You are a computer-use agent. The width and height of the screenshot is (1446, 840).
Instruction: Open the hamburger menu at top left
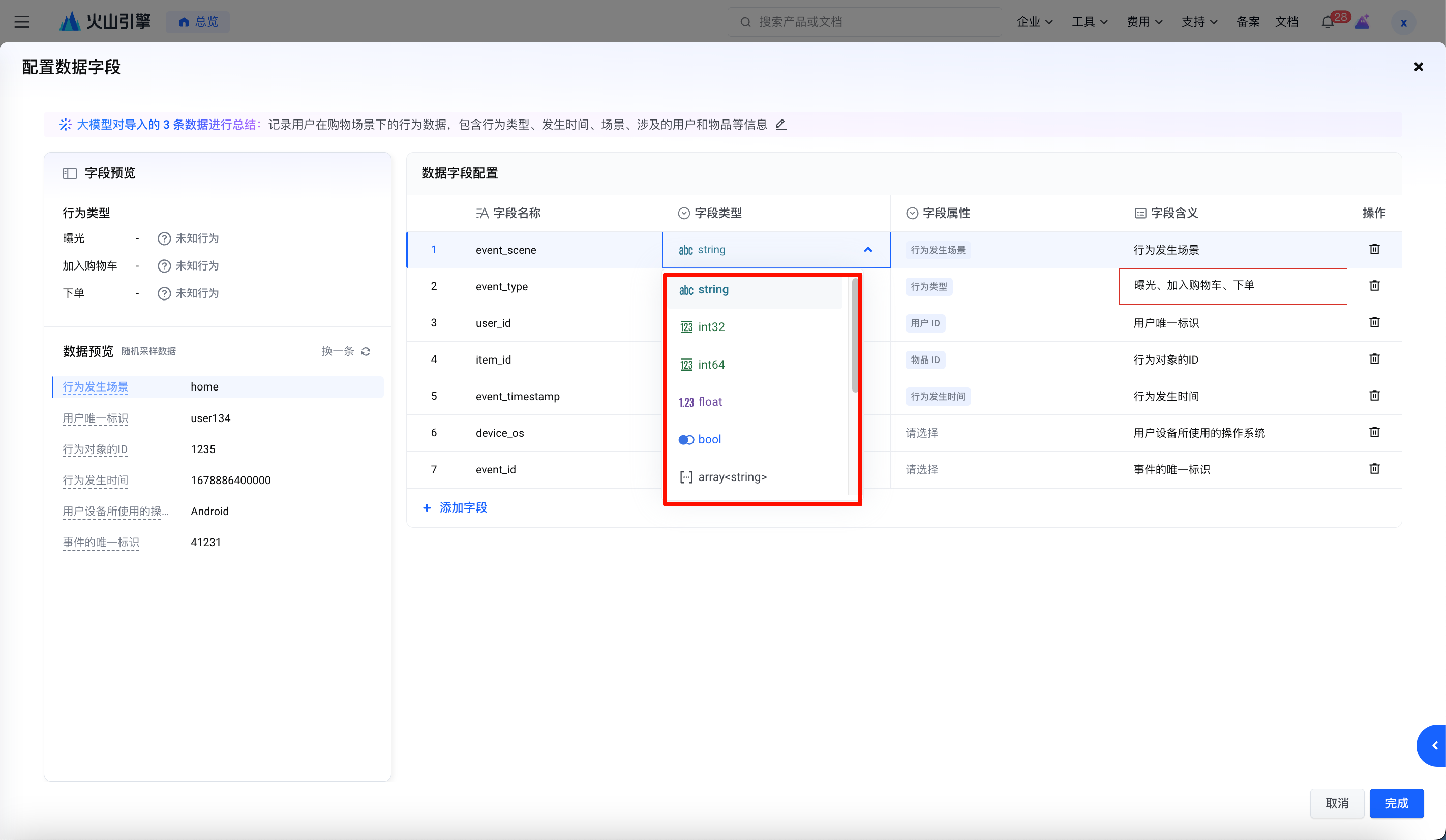[22, 22]
